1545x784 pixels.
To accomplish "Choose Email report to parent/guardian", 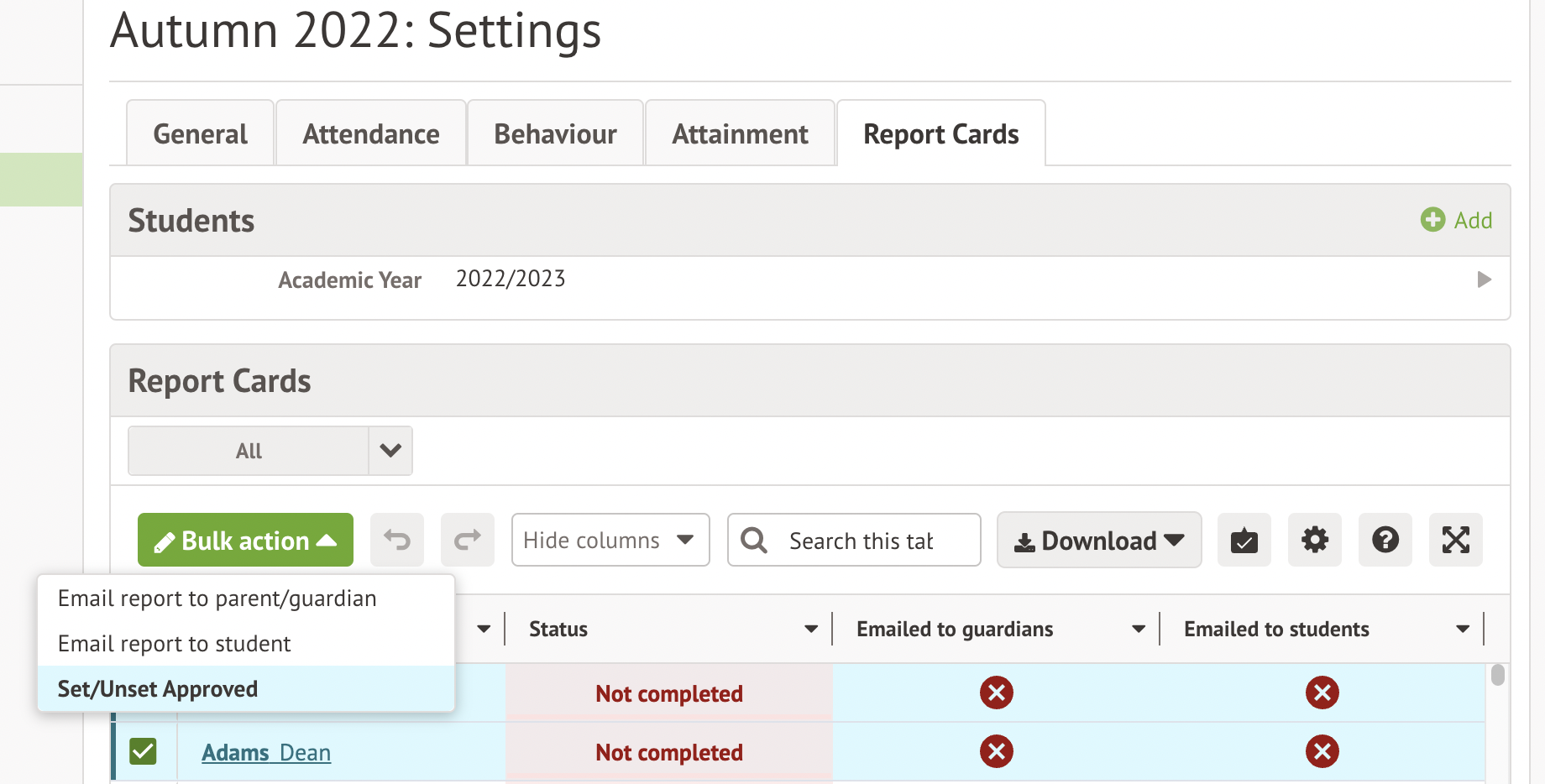I will 217,598.
